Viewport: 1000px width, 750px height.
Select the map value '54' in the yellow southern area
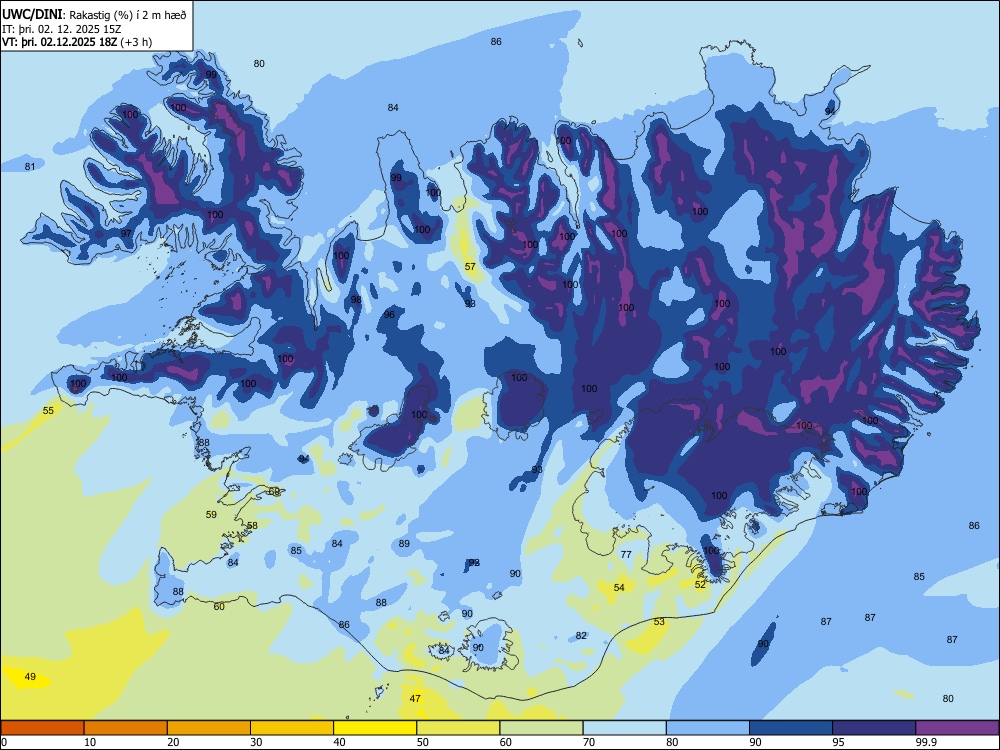coord(619,587)
